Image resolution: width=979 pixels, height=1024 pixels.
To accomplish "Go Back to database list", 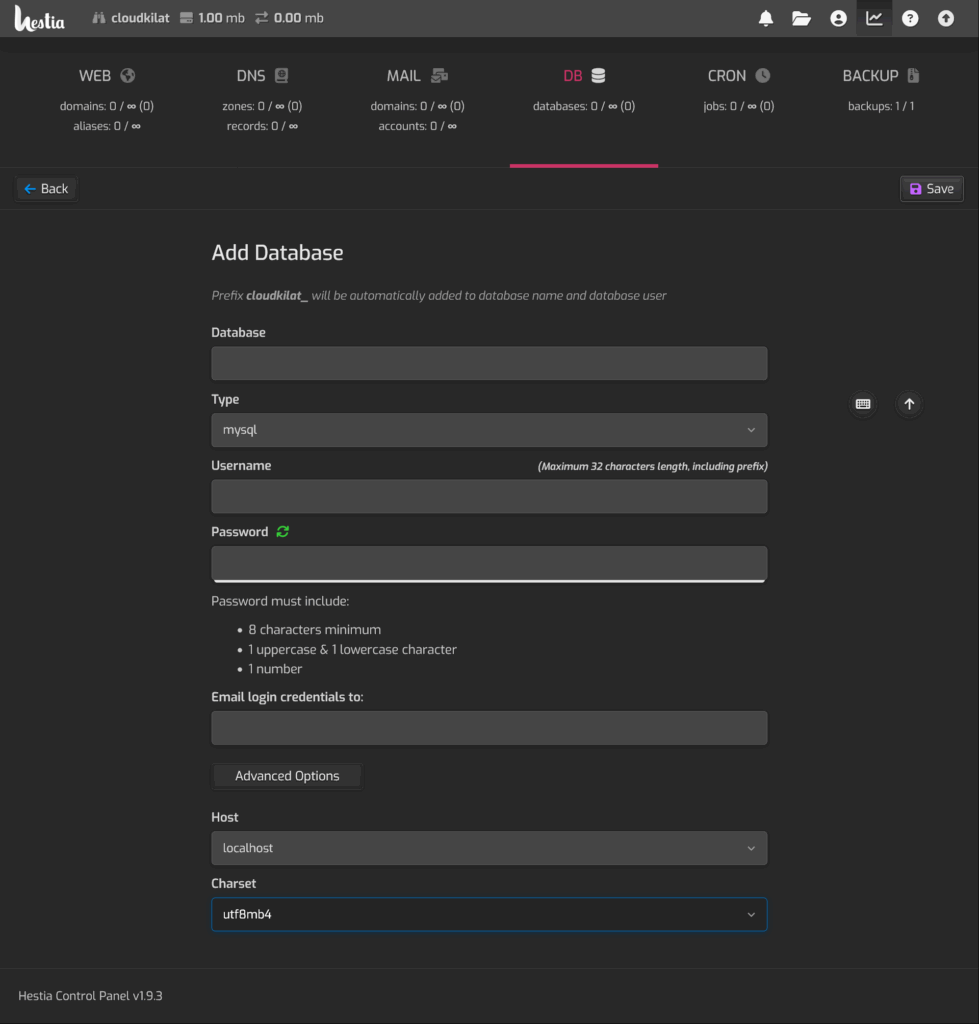I will (46, 189).
